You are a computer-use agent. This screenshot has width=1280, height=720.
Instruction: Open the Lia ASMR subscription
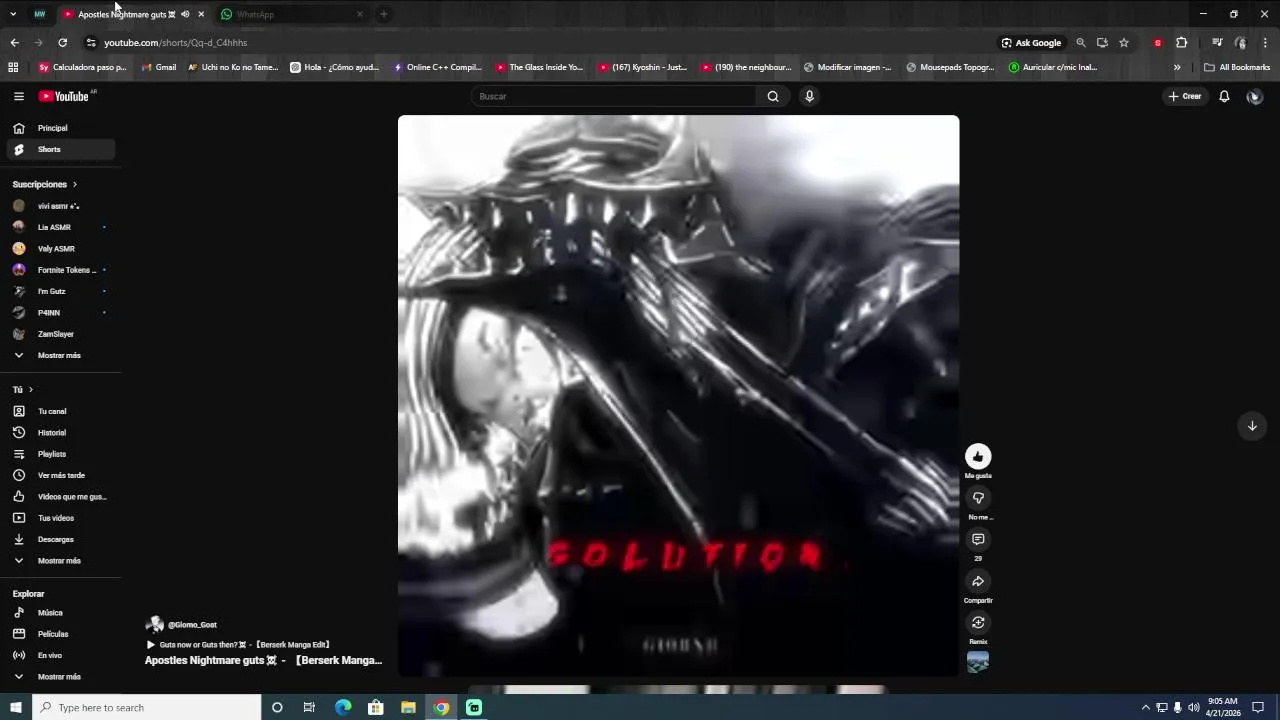click(x=61, y=227)
